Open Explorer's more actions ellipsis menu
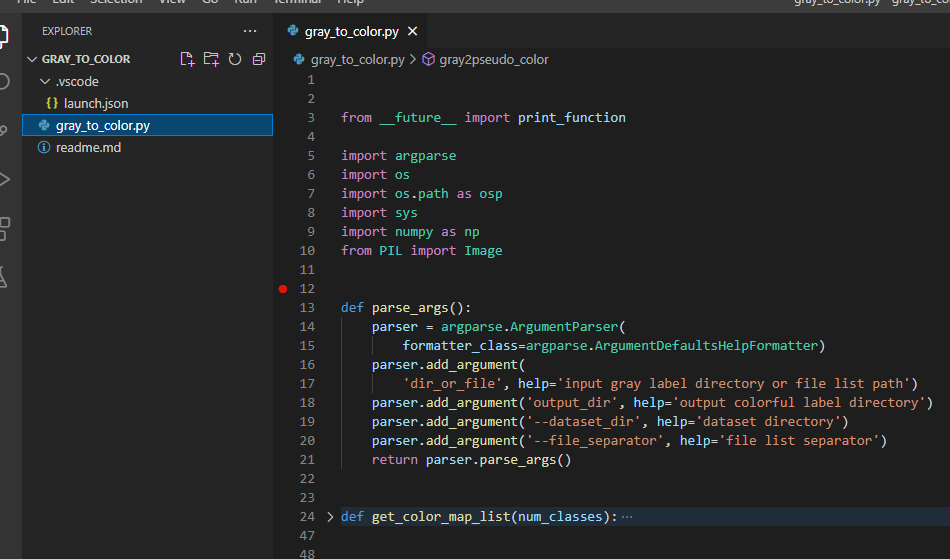The image size is (950, 559). pyautogui.click(x=250, y=31)
